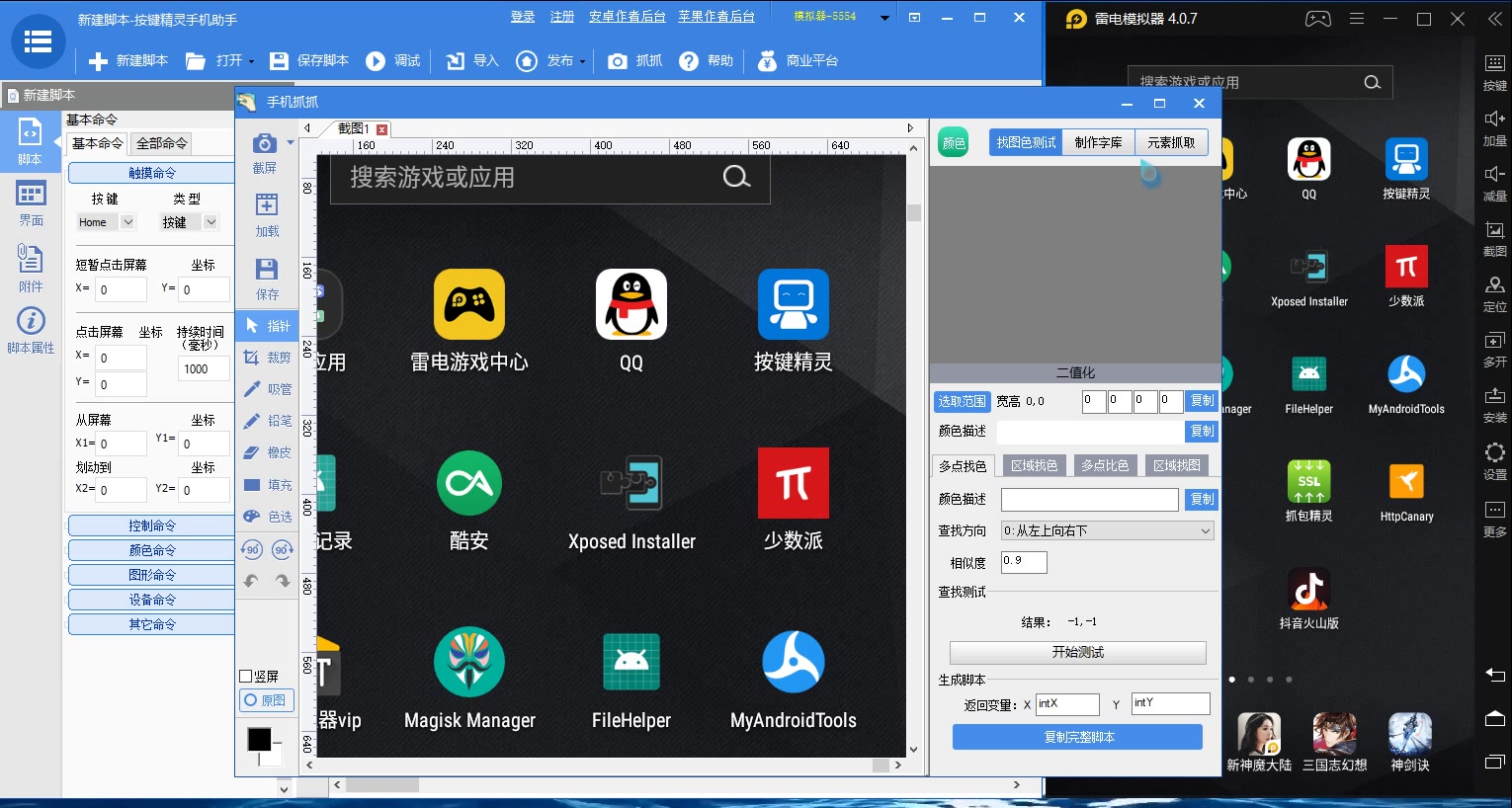Click 按键 keyboard mapping in emulator sidebar
1512x808 pixels.
(1494, 72)
